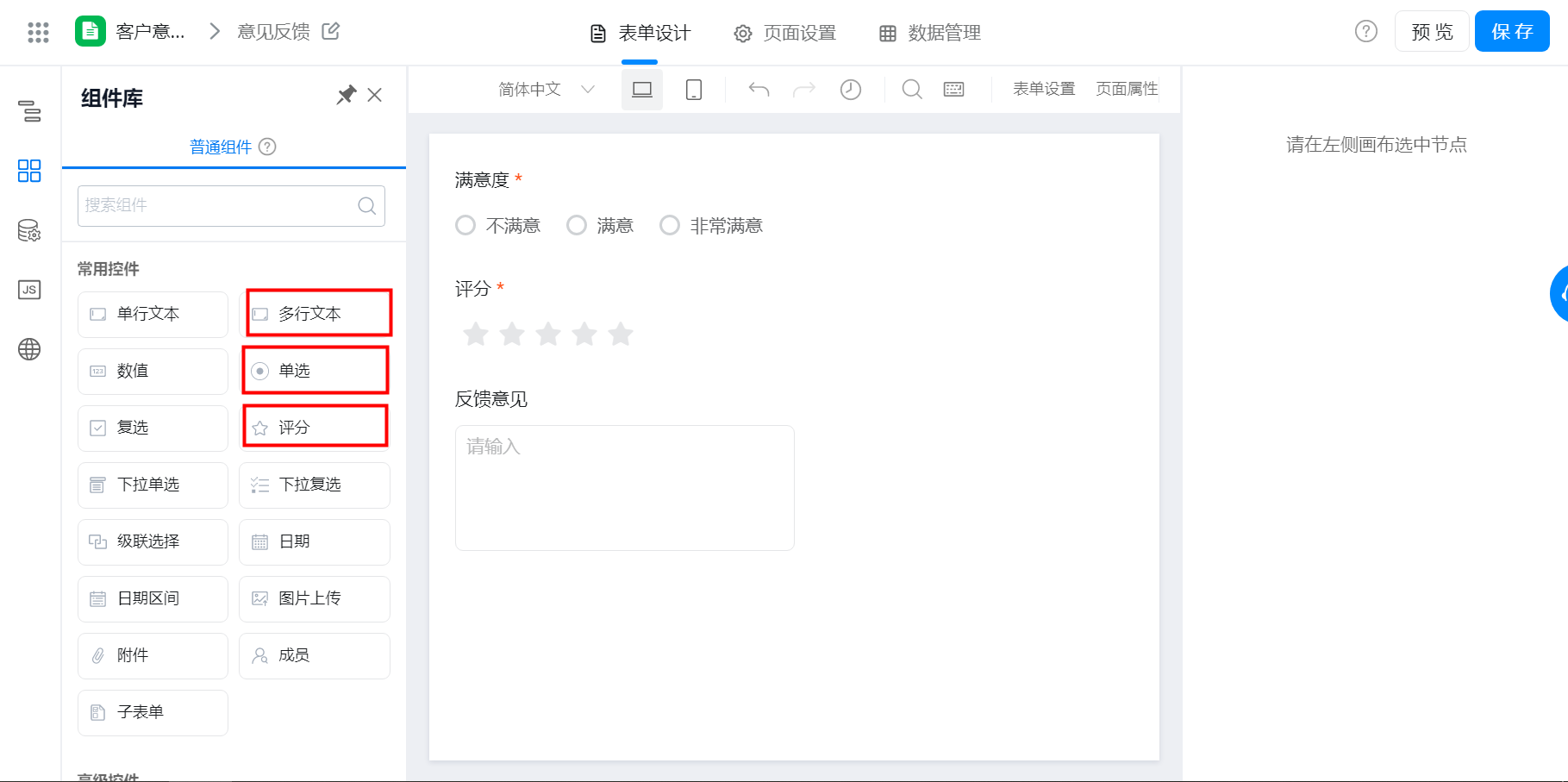Rate five stars in 评分
The image size is (1568, 782).
[x=621, y=334]
